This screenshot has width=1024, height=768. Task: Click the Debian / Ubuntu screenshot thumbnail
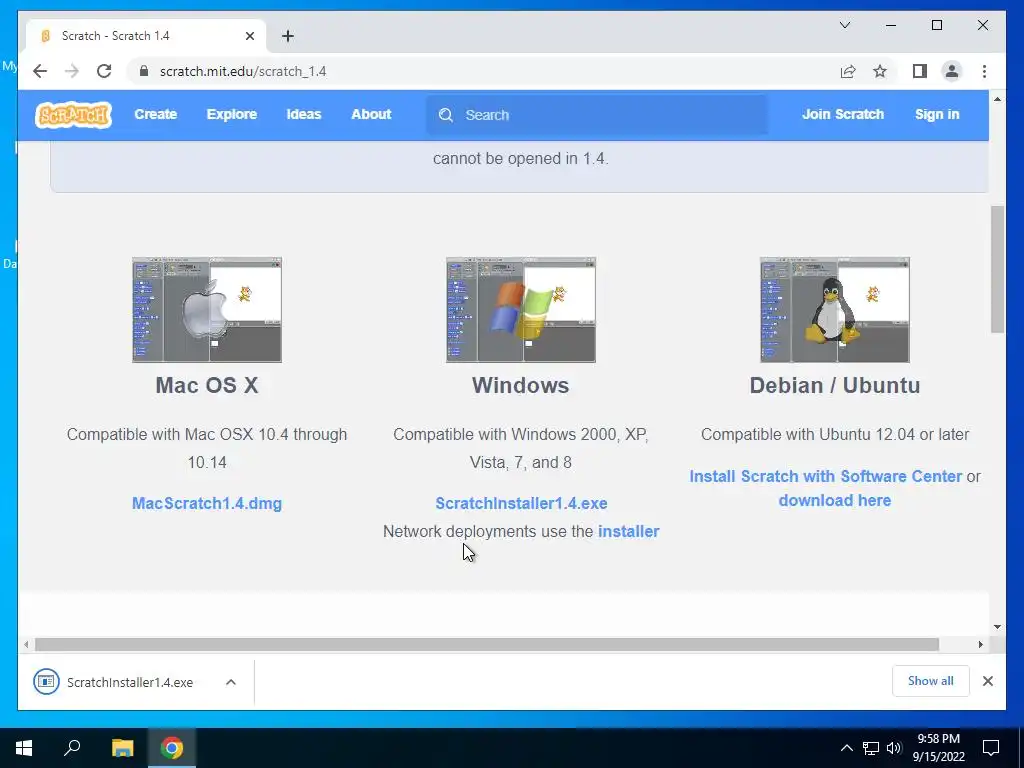(x=835, y=310)
